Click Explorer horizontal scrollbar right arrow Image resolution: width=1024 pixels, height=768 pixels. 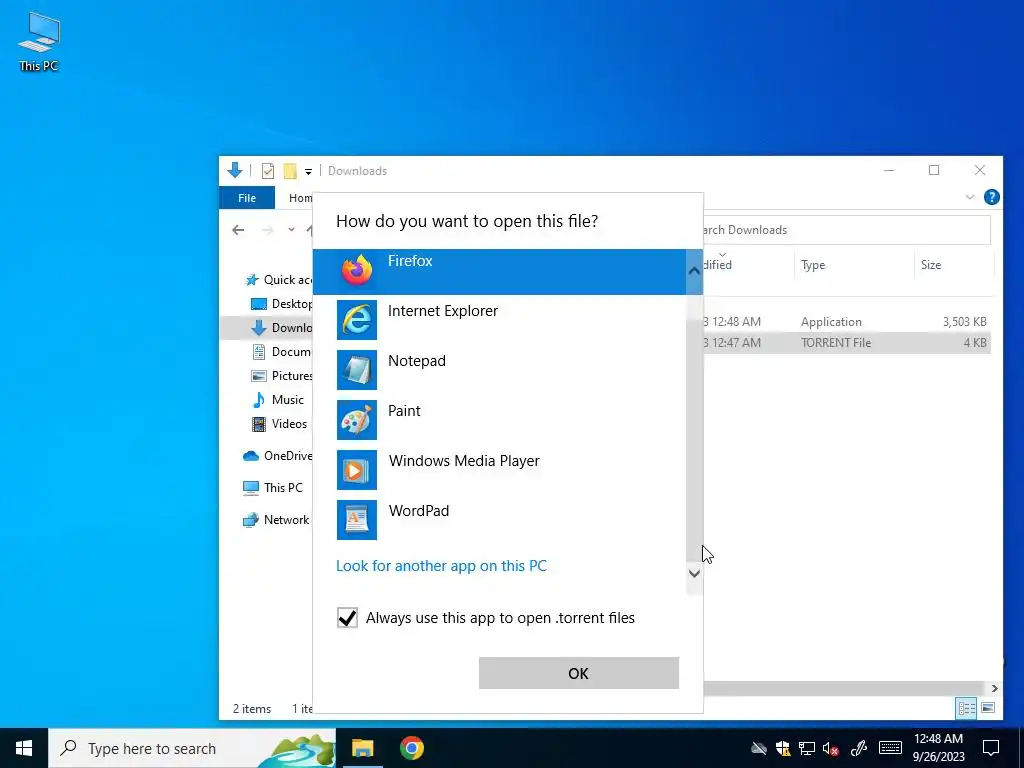coord(994,688)
